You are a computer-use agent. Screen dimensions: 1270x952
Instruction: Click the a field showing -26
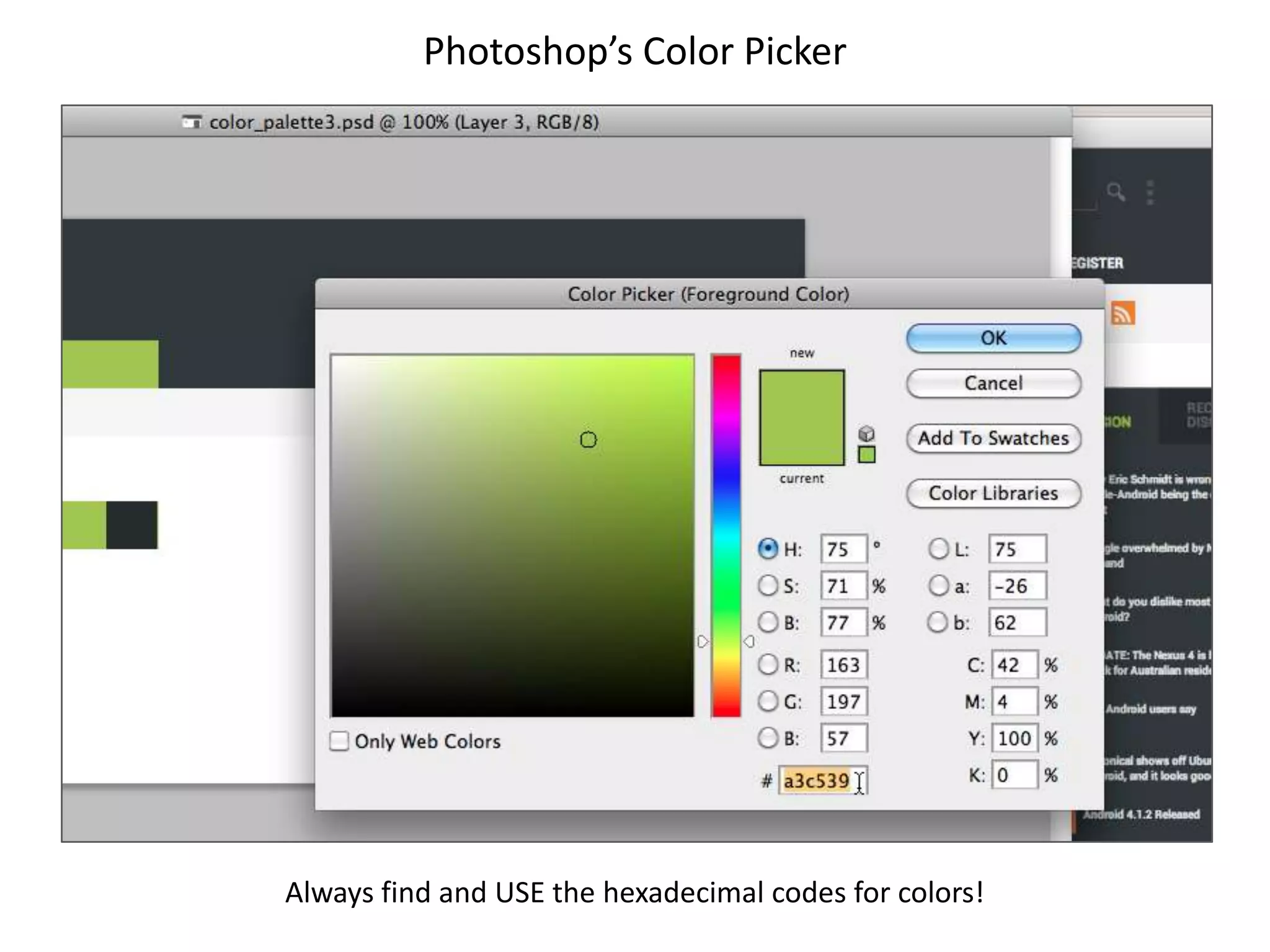coord(1018,586)
